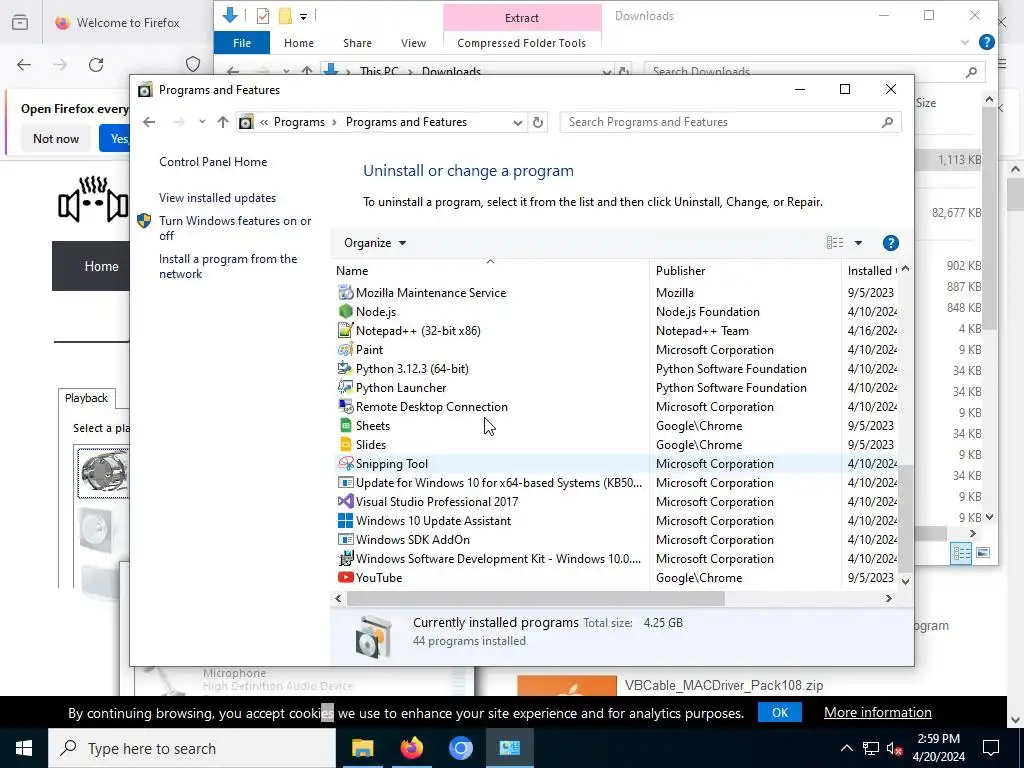Select the Node.js program icon
Screen dimensions: 1024x768
coord(345,312)
